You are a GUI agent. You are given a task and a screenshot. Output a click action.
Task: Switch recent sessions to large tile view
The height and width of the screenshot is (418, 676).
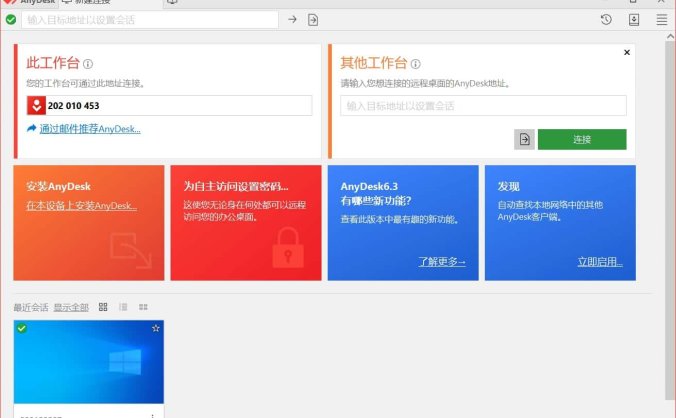coord(103,307)
